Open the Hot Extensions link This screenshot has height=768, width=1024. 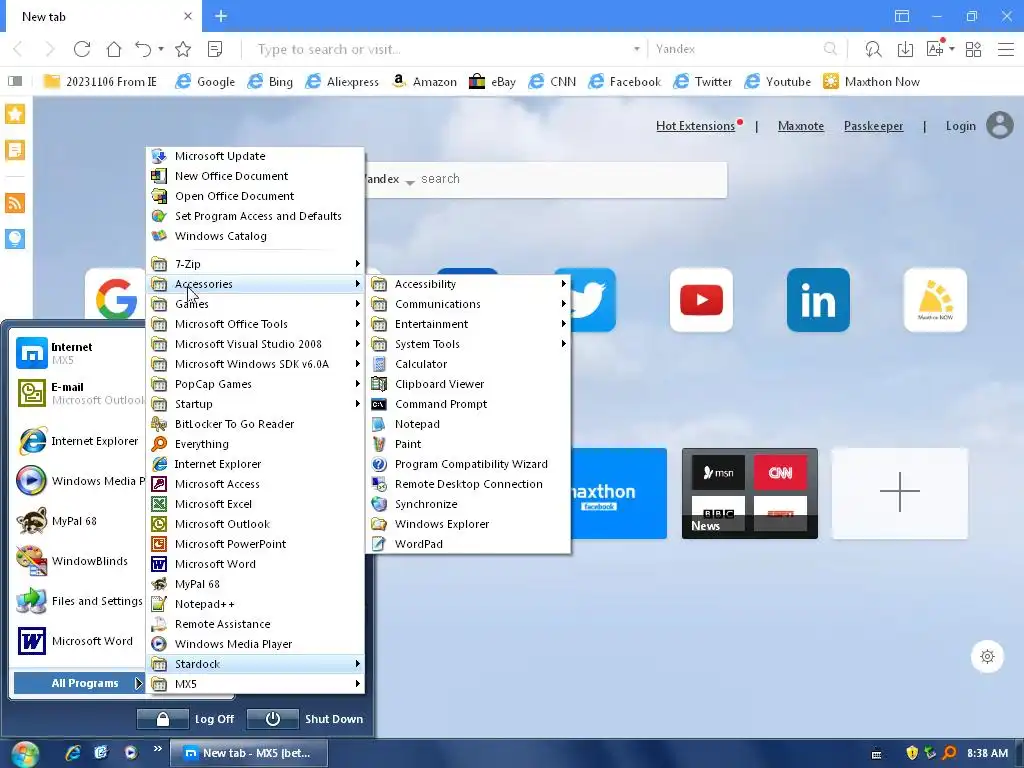point(696,126)
